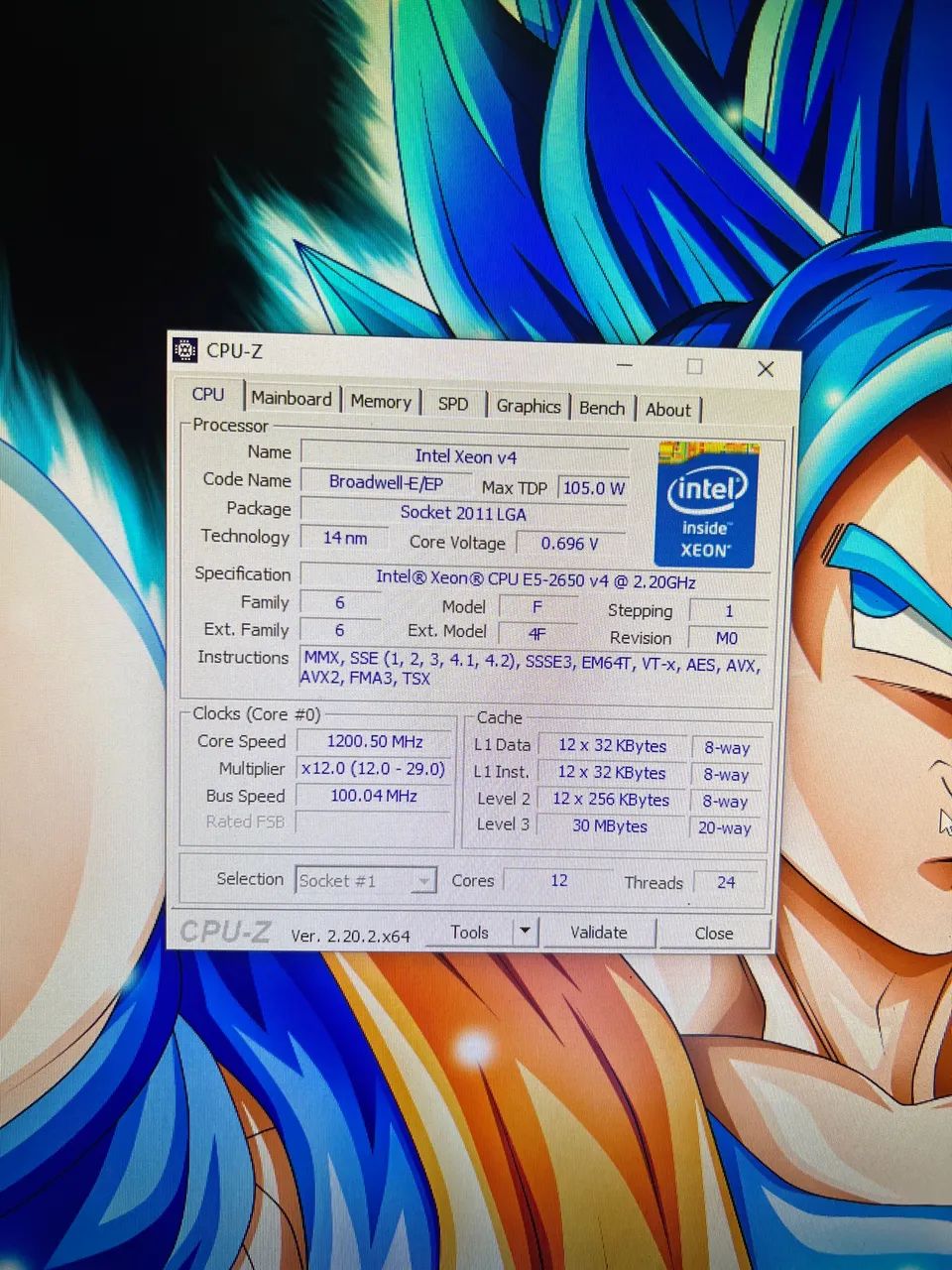Go to the Graphics tab

[529, 406]
